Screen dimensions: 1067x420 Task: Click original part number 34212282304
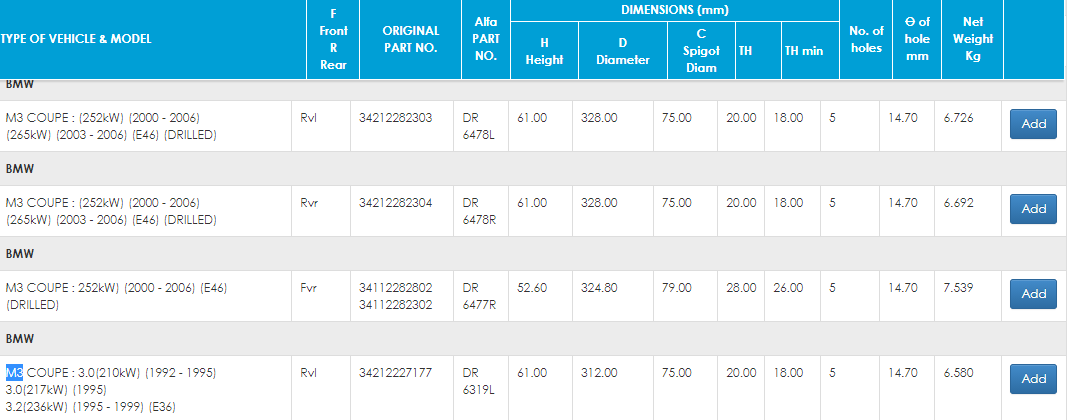(395, 203)
